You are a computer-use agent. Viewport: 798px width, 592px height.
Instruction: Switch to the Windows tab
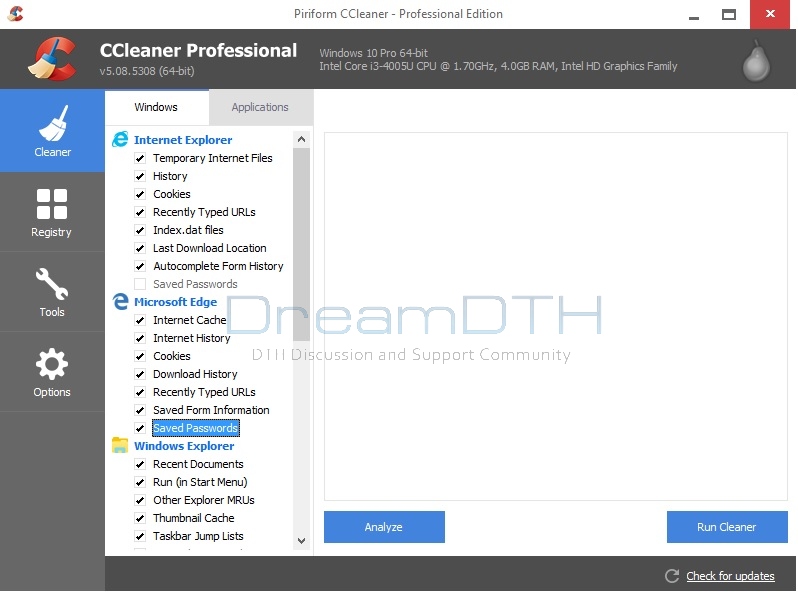click(156, 107)
